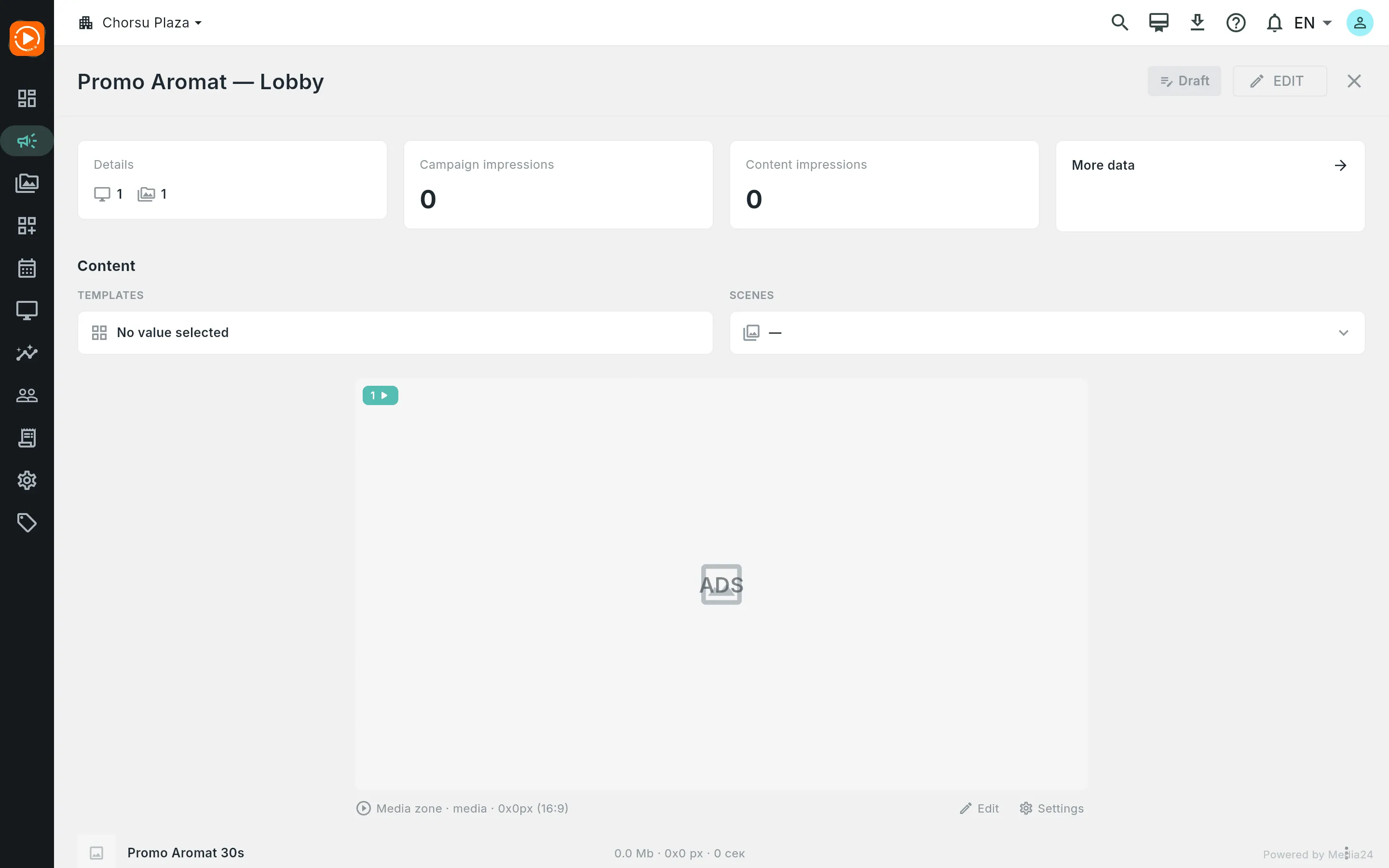Click the EDIT button for the campaign
The width and height of the screenshot is (1389, 868).
(x=1280, y=81)
